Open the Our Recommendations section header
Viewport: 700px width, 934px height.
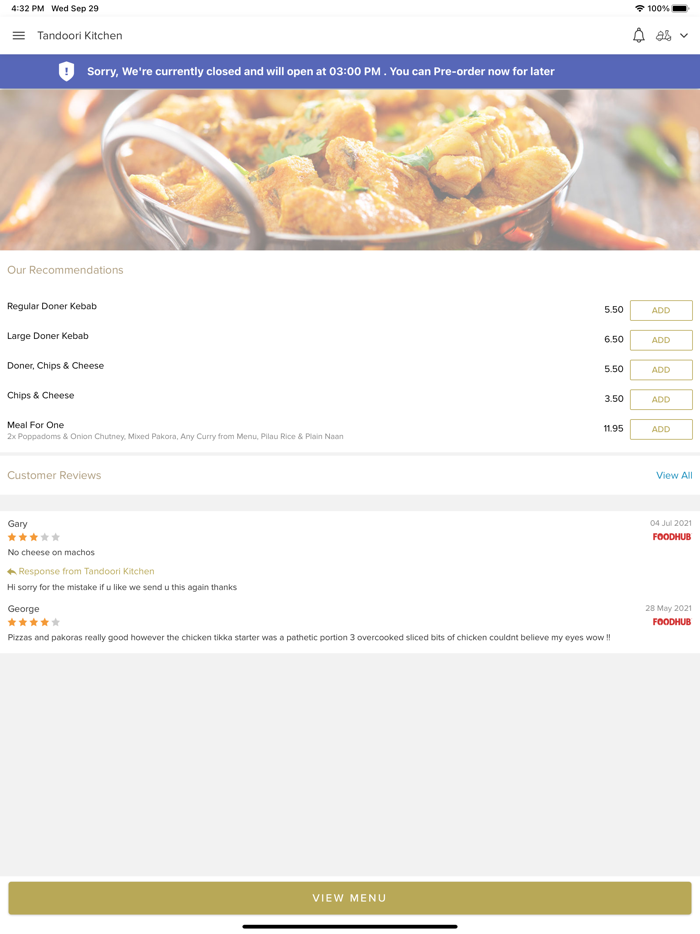tap(65, 269)
